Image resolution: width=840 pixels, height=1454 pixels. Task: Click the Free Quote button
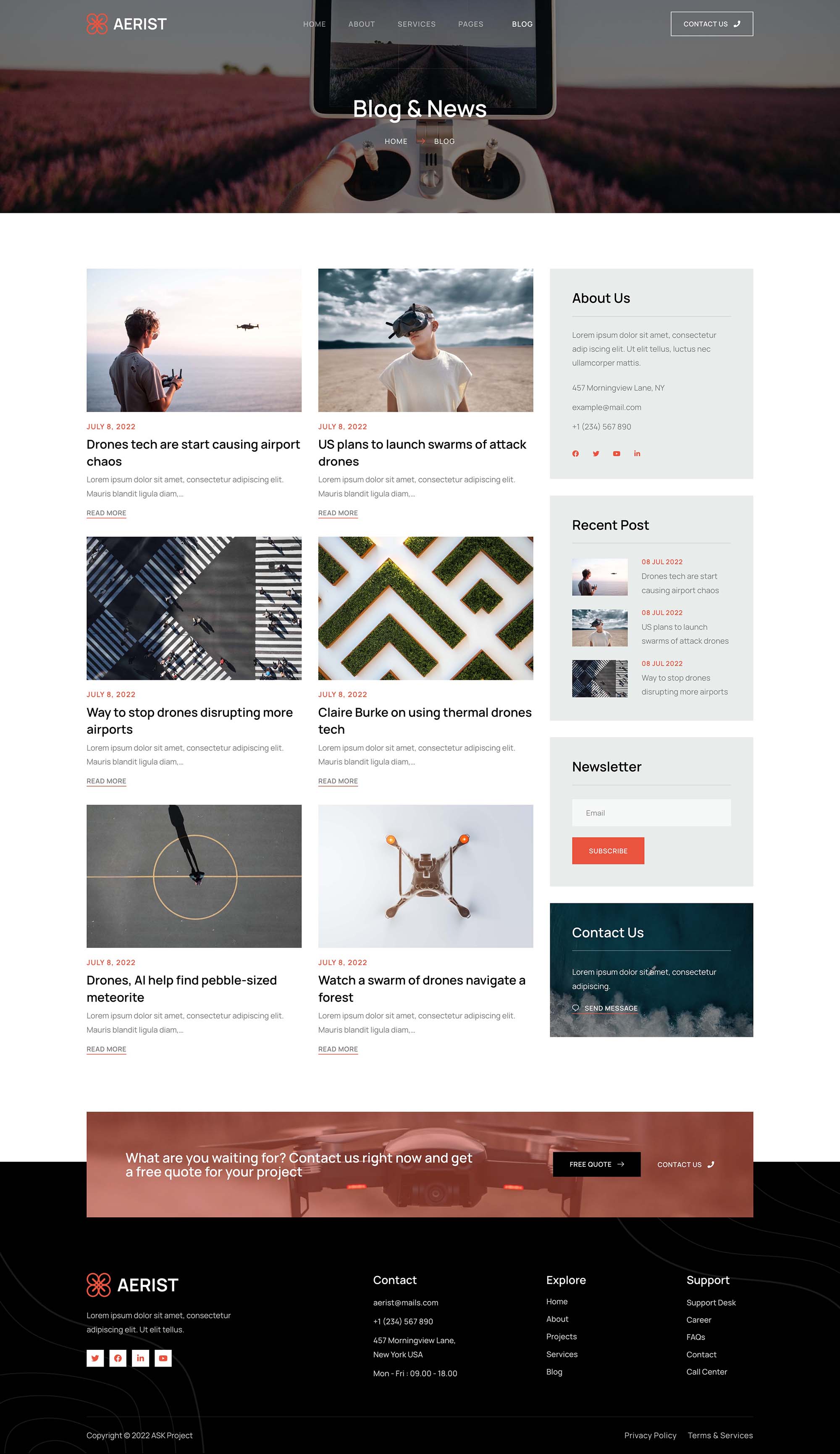click(596, 1164)
